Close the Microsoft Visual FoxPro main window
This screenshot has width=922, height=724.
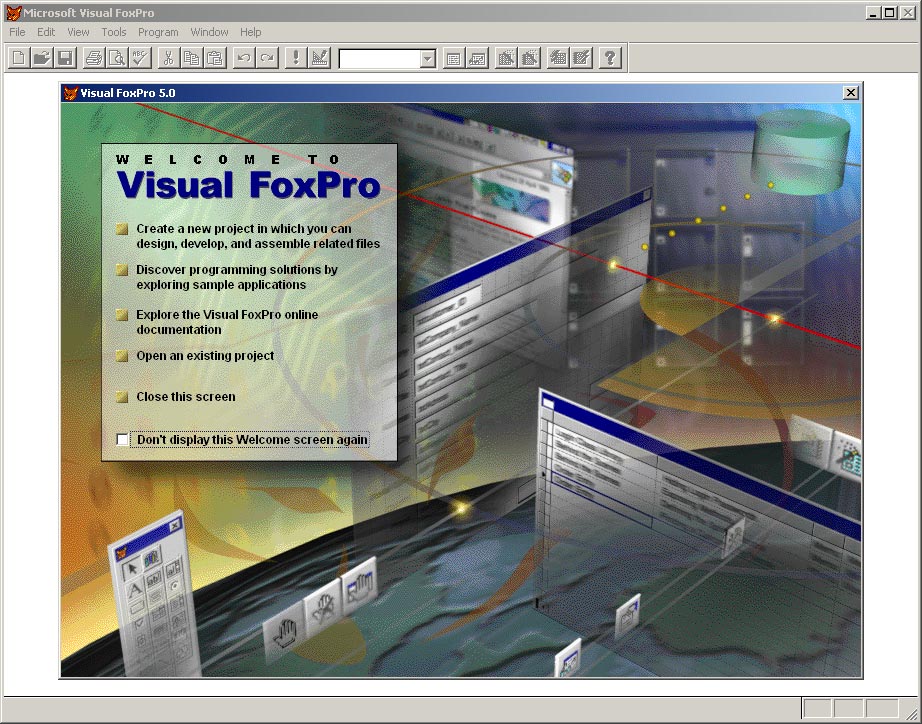pyautogui.click(x=908, y=12)
